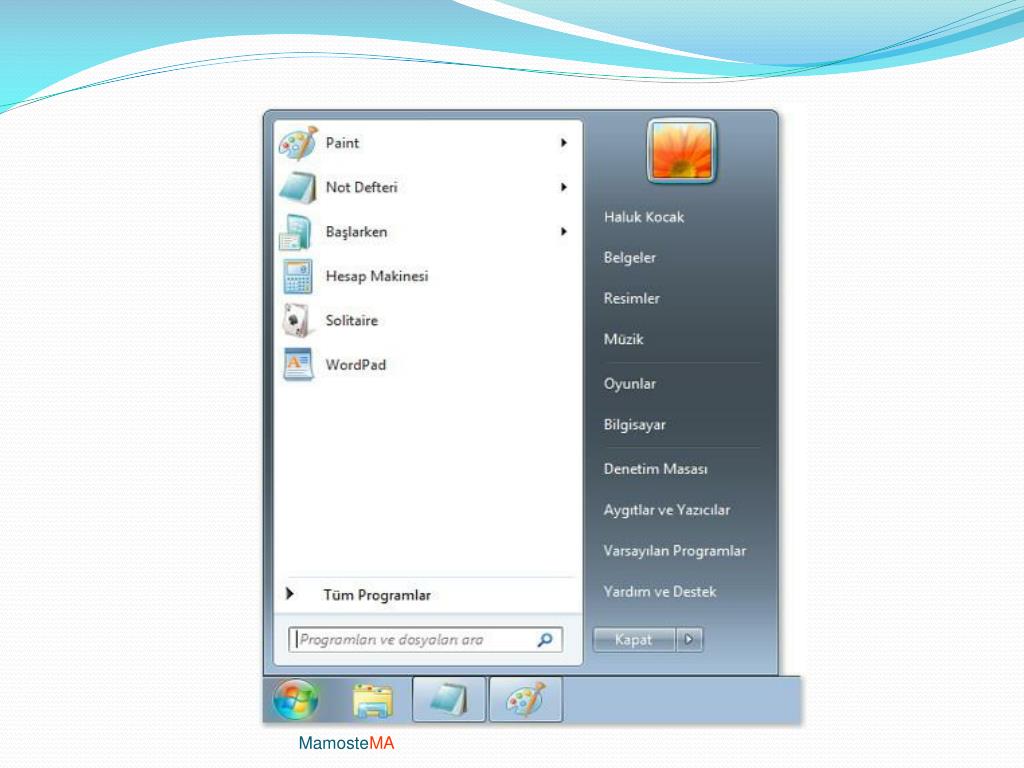Open Yardım ve Destek
This screenshot has width=1024, height=768.
pos(660,592)
